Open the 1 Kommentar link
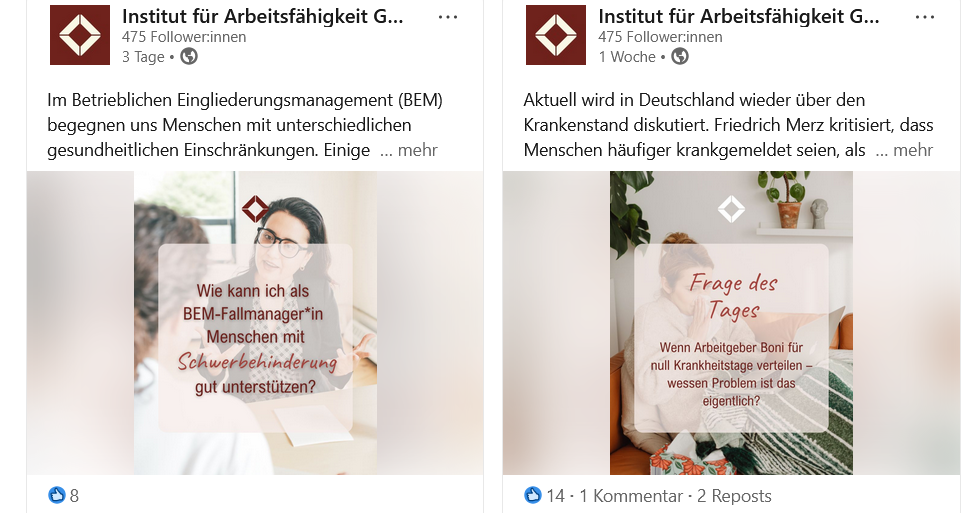Screen dimensions: 973x513 [631, 496]
